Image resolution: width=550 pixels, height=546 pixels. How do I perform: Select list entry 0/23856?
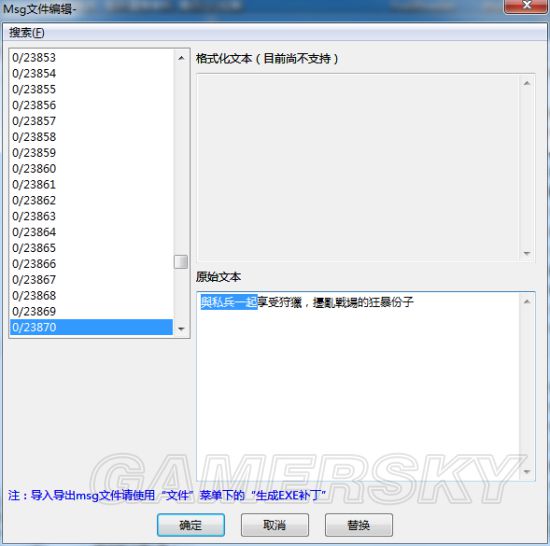[92, 105]
